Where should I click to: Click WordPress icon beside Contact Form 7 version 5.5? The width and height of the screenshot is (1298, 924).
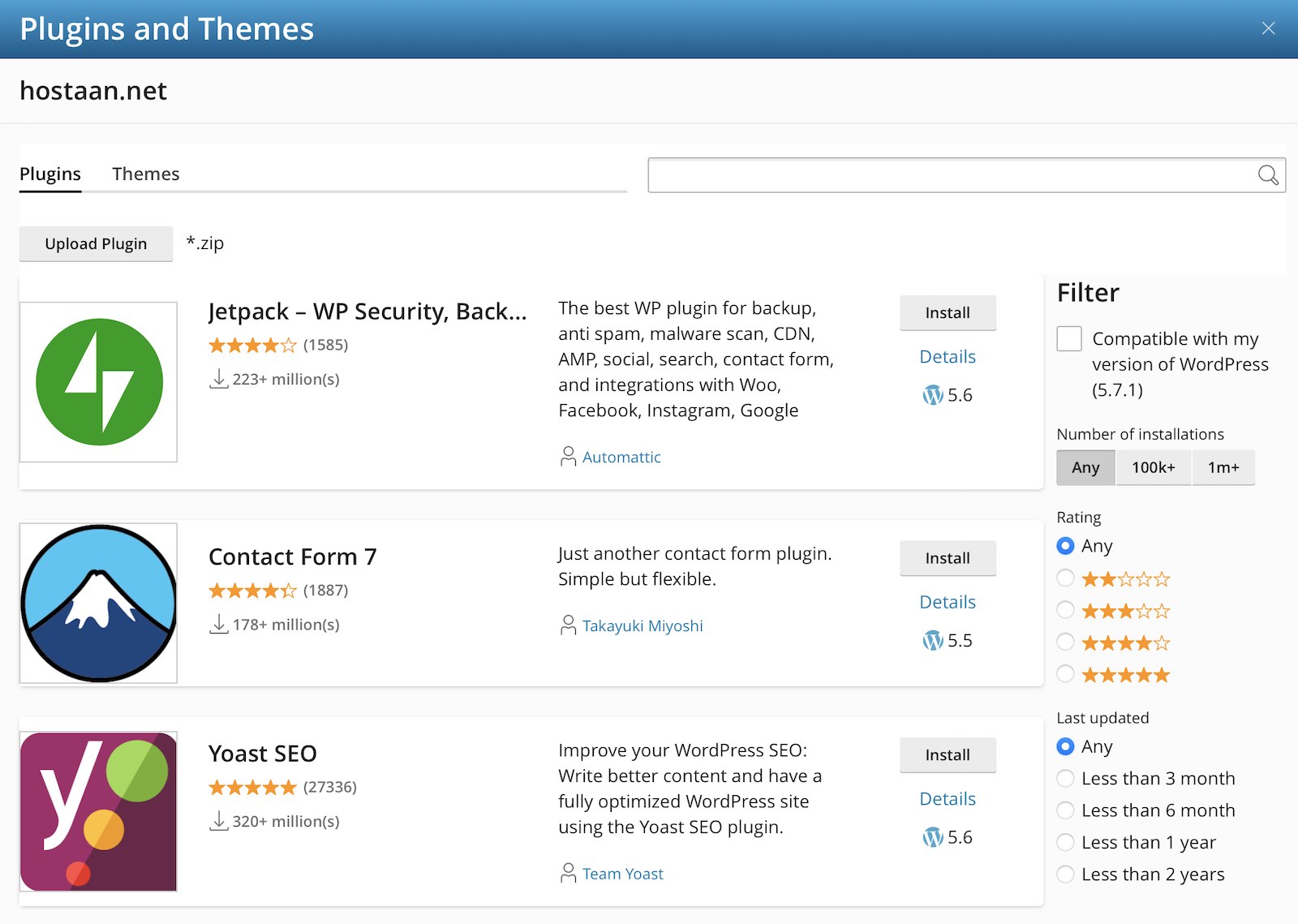tap(933, 640)
